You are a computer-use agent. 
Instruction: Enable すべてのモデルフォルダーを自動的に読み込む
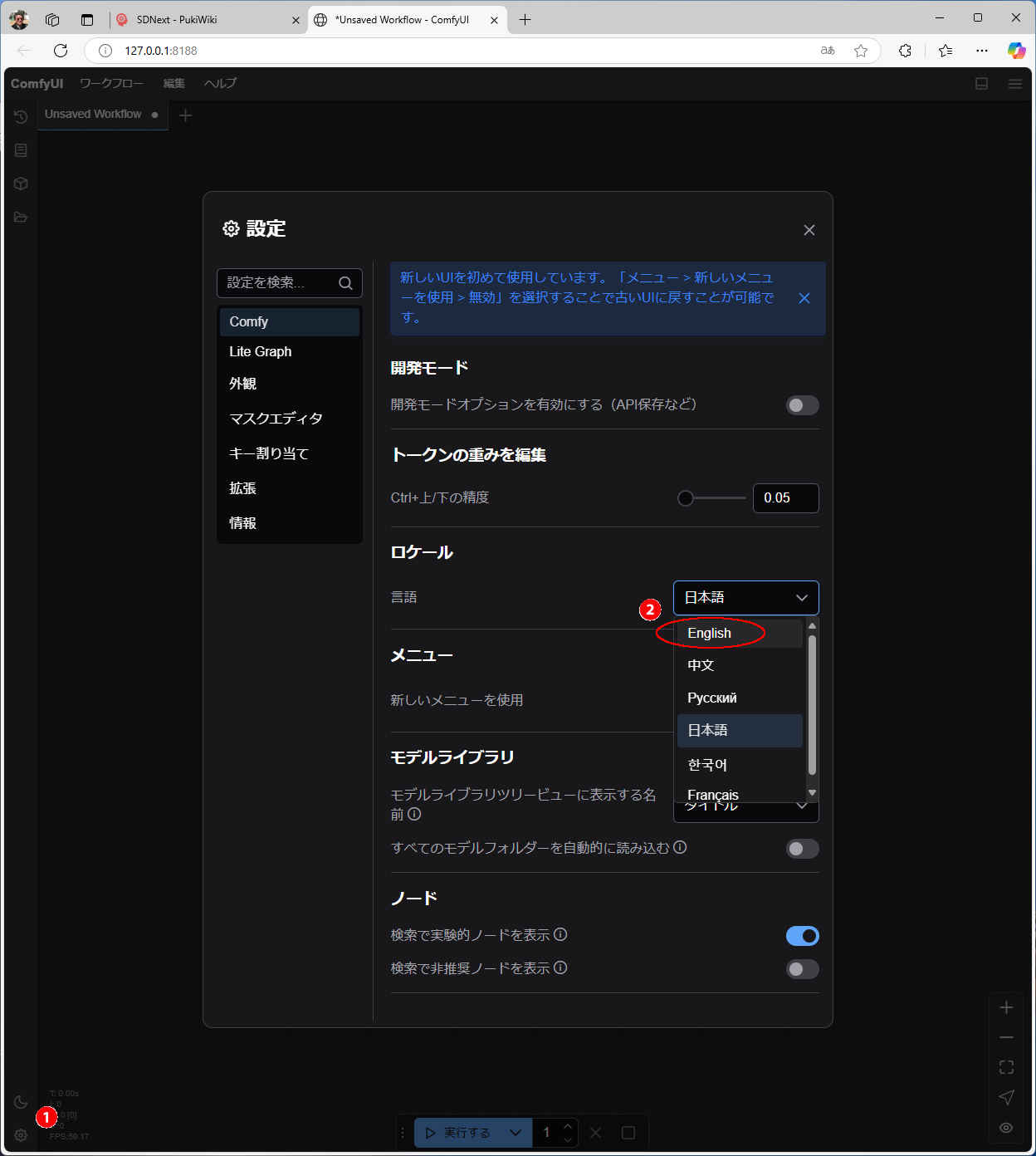[x=801, y=849]
